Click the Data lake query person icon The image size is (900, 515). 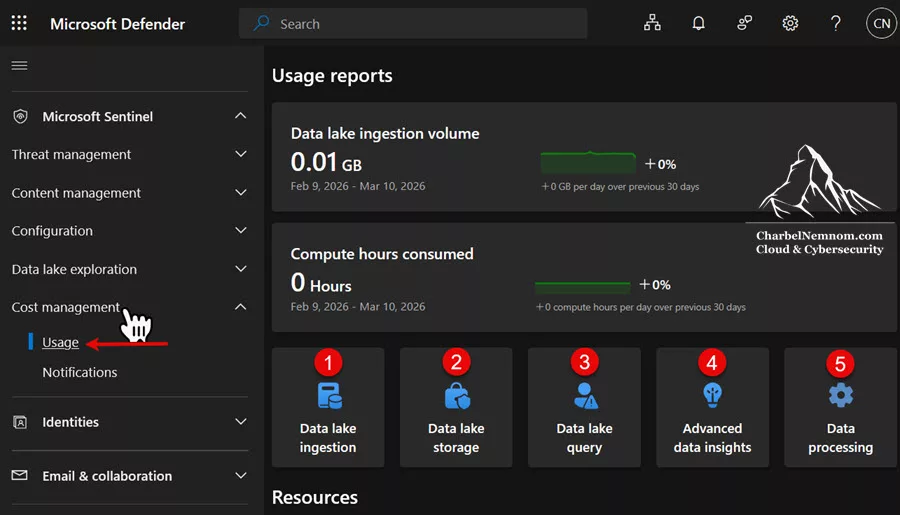click(585, 396)
